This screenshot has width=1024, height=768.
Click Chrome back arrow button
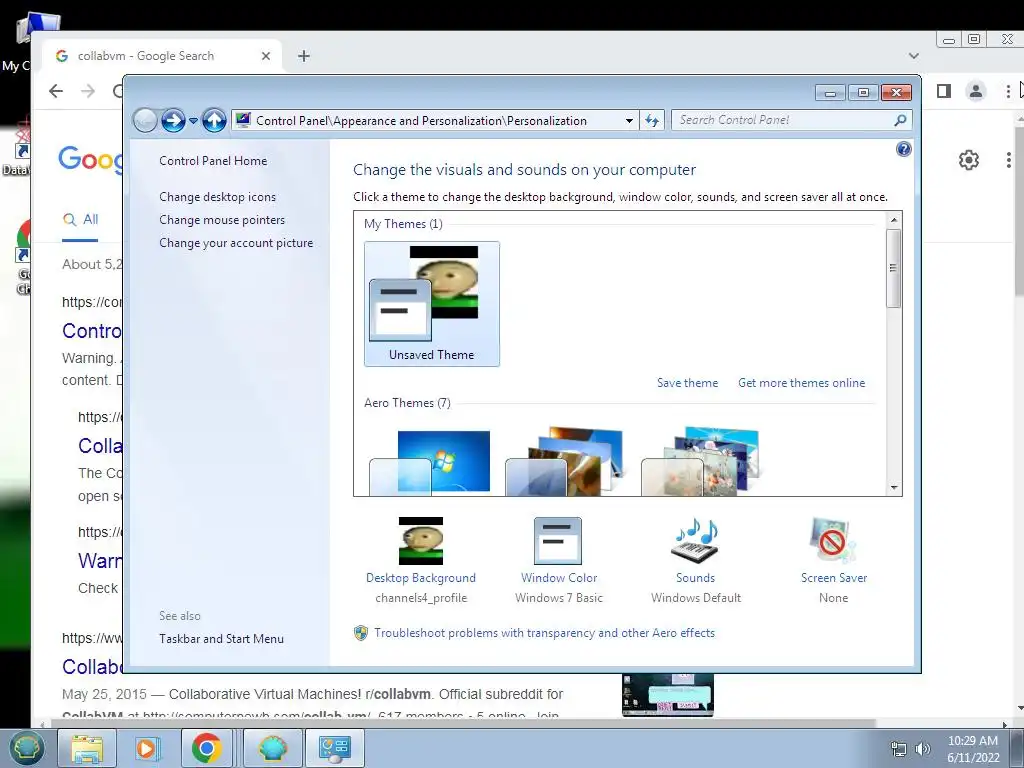pyautogui.click(x=56, y=91)
